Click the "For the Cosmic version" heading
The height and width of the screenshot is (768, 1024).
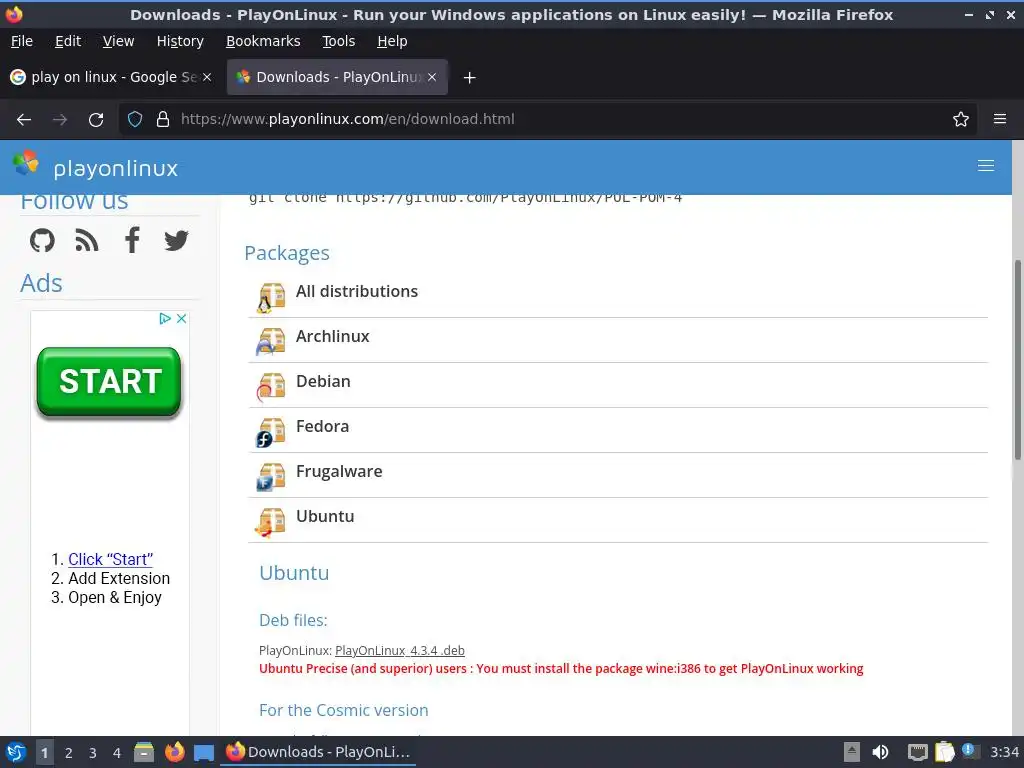[344, 710]
